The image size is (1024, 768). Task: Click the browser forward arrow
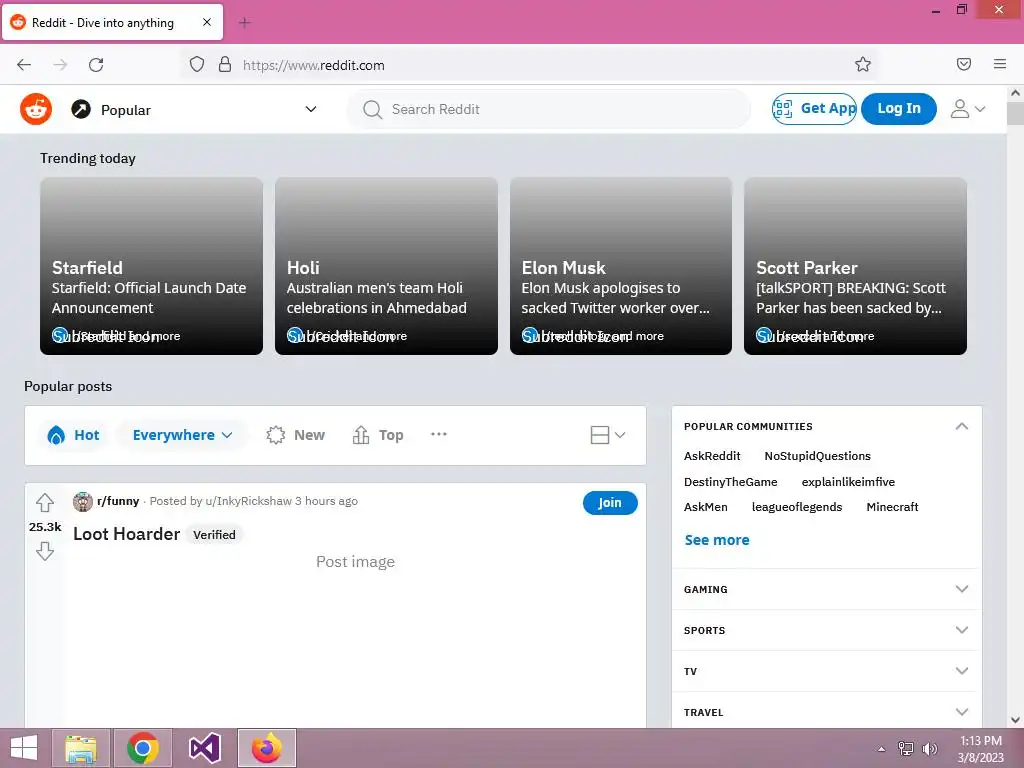tap(60, 65)
